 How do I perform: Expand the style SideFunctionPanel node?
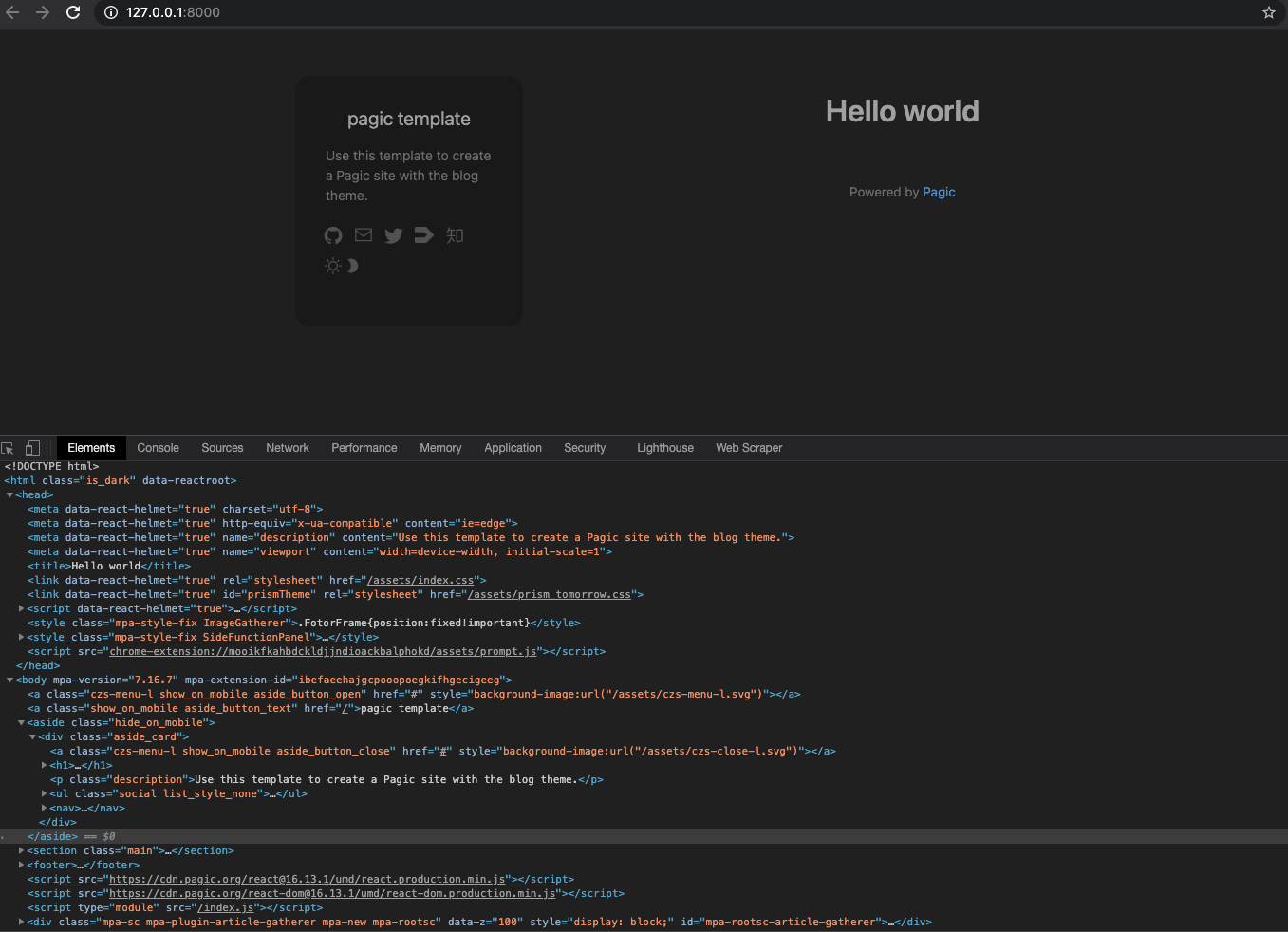(x=21, y=638)
